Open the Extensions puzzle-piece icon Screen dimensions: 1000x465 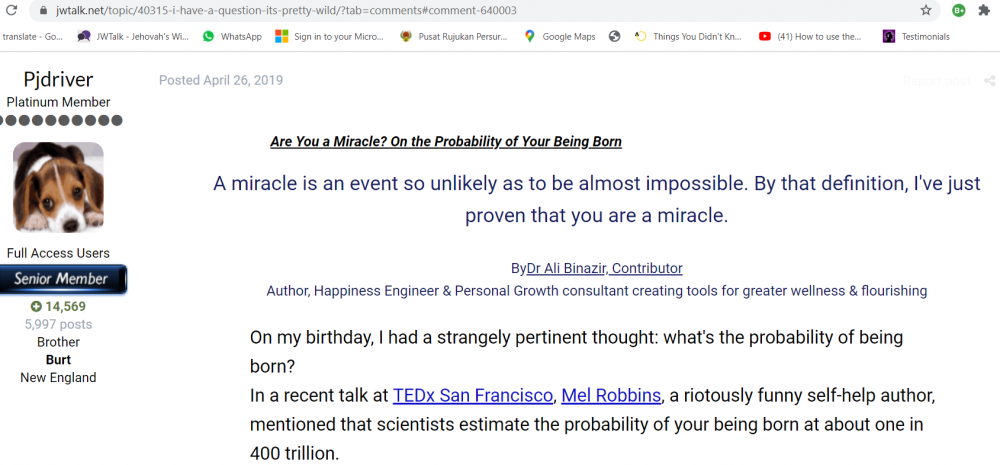(985, 10)
